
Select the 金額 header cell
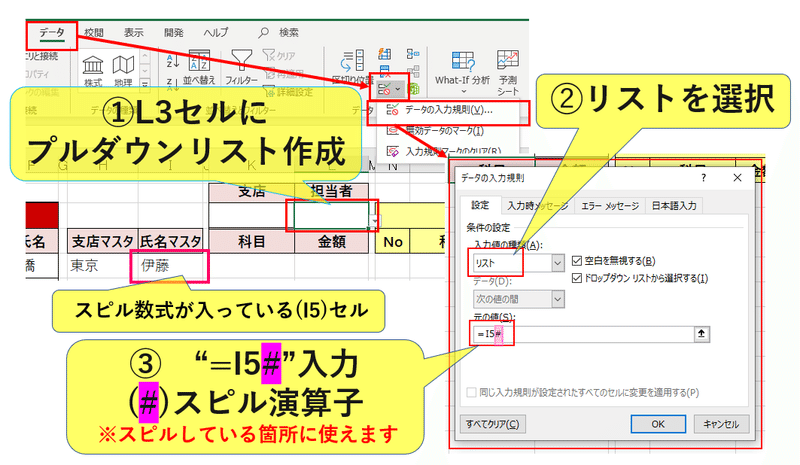coord(332,242)
